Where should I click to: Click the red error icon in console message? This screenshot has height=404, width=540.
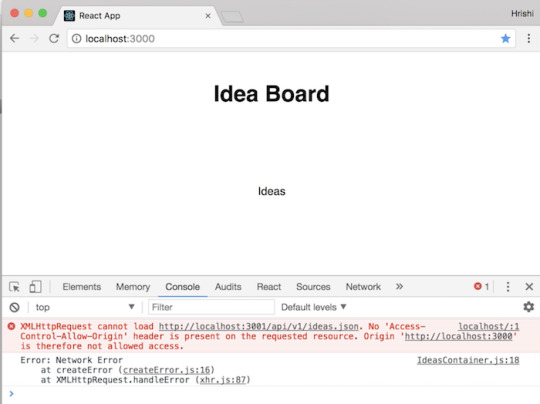coord(11,326)
